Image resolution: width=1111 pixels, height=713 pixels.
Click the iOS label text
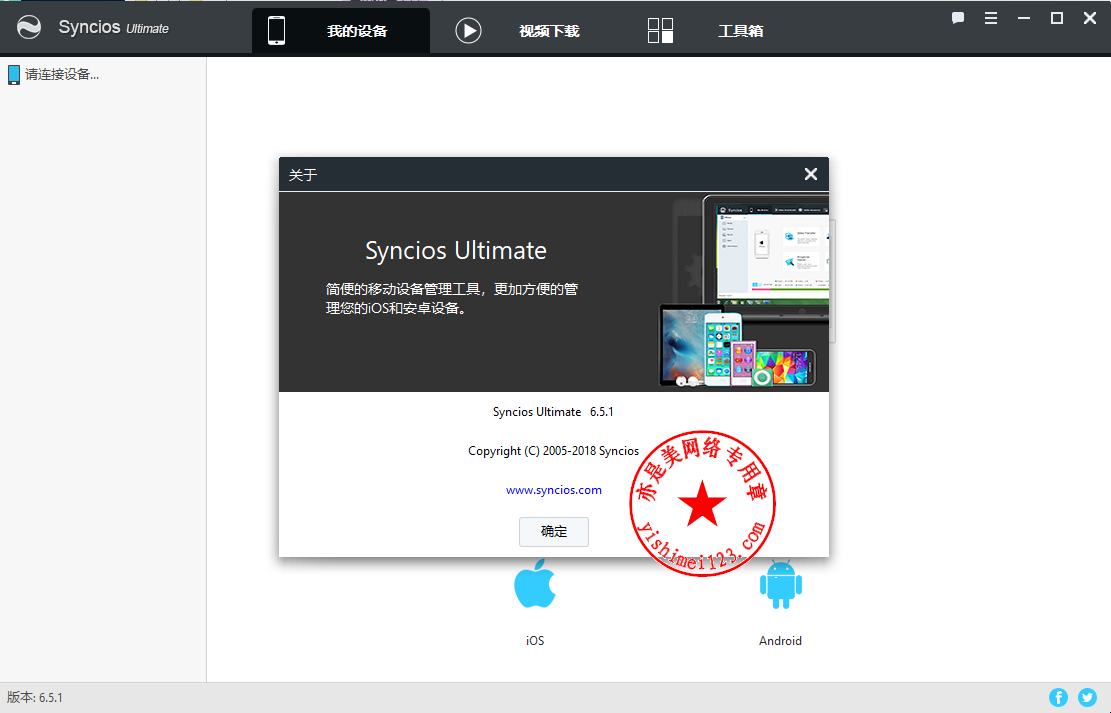(535, 641)
